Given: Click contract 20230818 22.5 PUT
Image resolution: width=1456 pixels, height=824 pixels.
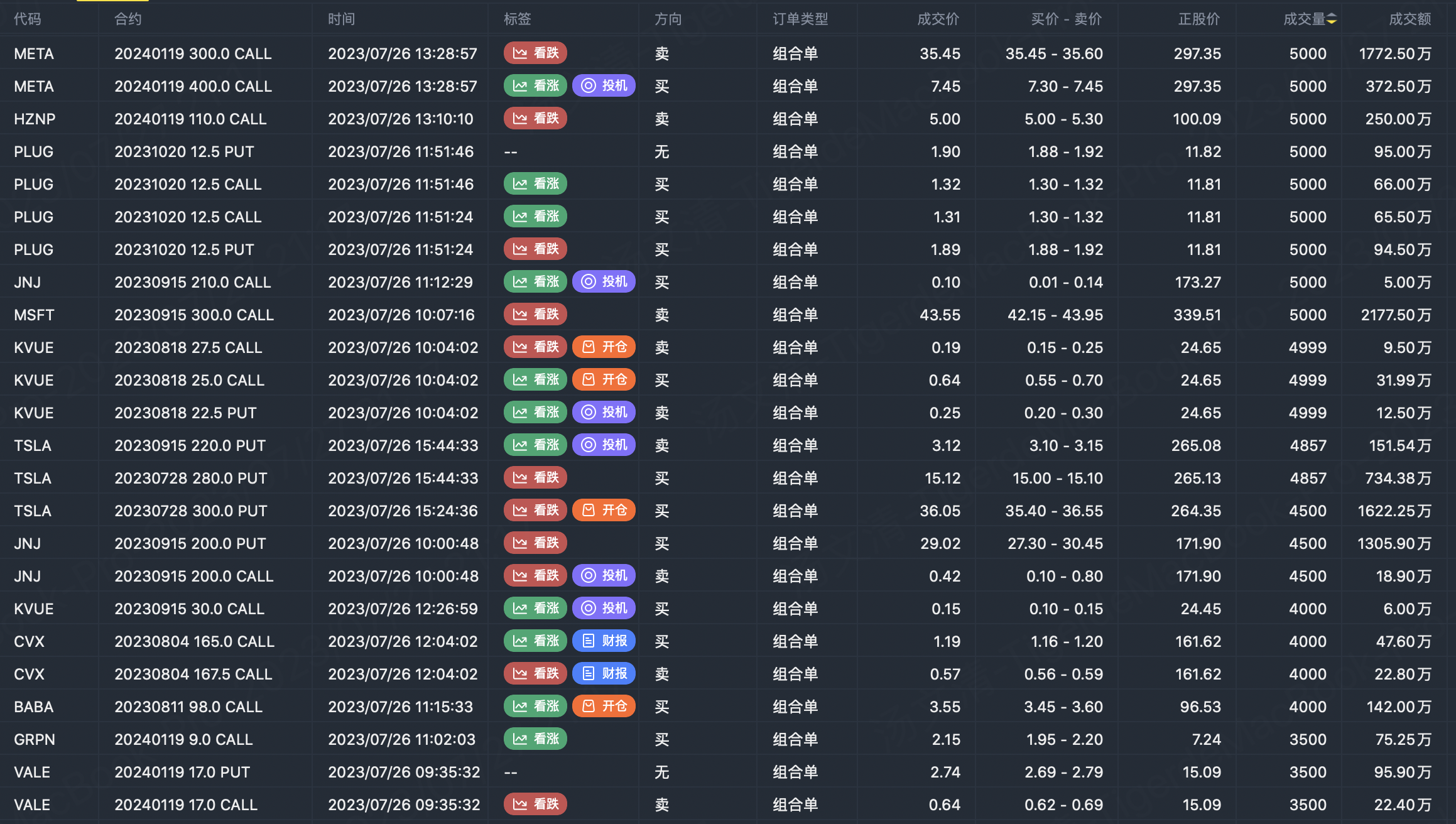Looking at the screenshot, I should (x=185, y=413).
